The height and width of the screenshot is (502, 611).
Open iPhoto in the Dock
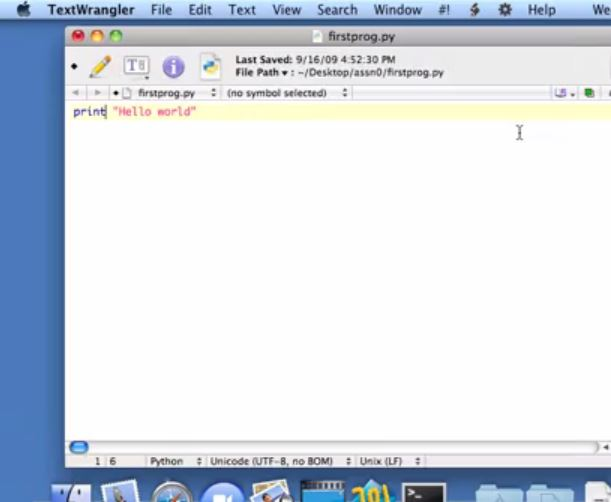pyautogui.click(x=272, y=491)
